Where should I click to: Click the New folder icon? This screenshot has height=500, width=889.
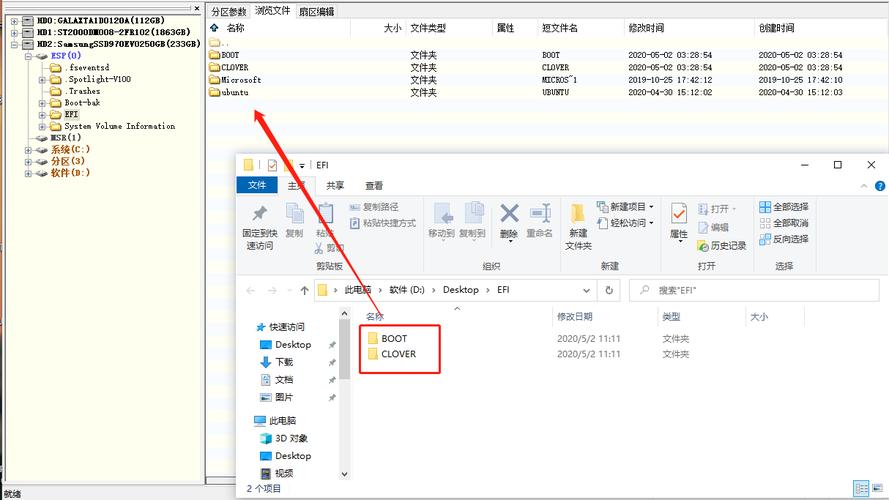pyautogui.click(x=578, y=213)
